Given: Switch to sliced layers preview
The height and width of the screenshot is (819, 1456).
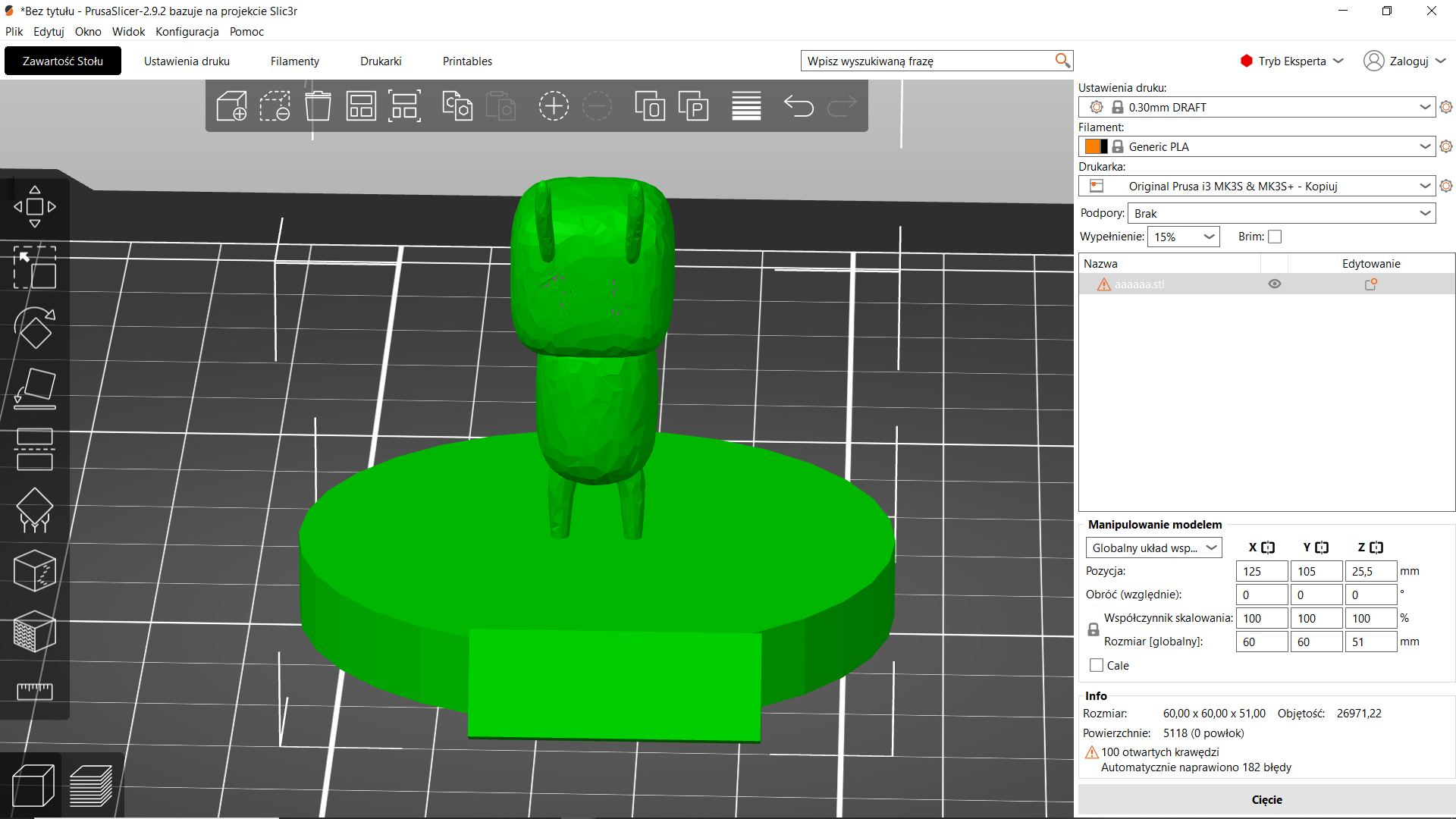Looking at the screenshot, I should [91, 785].
